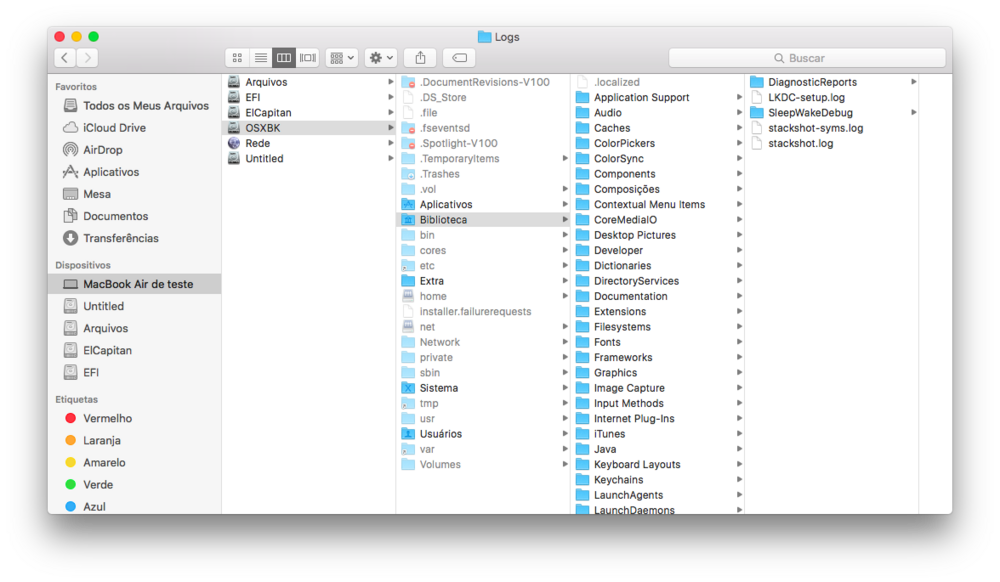Click the Buscar search field
Screen dimensions: 1000x582
807,58
